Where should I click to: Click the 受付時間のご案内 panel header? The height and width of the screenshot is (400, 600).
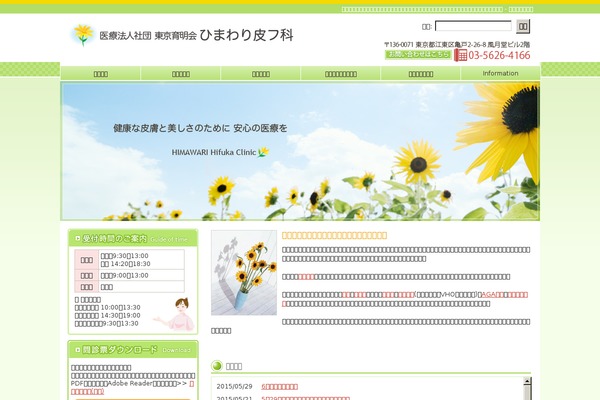pos(133,238)
